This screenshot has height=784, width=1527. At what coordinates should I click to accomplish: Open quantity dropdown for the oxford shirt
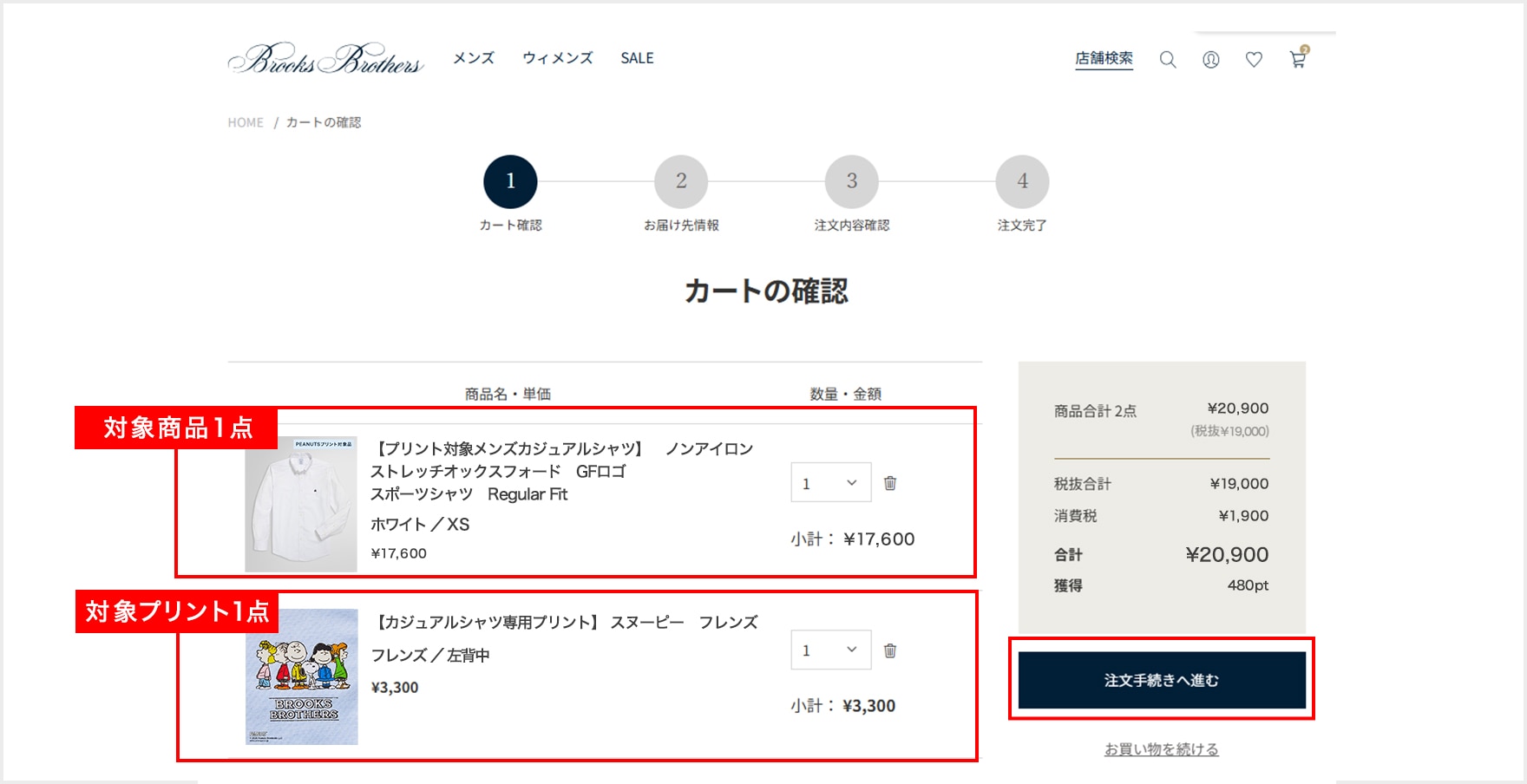[831, 483]
